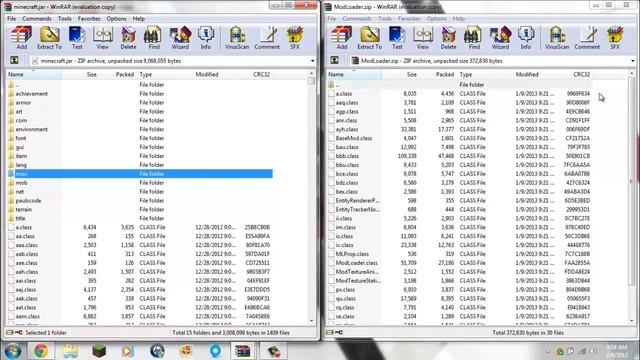Show Info in ModLoader.zip window
The height and width of the screenshot is (360, 640).
[x=526, y=38]
